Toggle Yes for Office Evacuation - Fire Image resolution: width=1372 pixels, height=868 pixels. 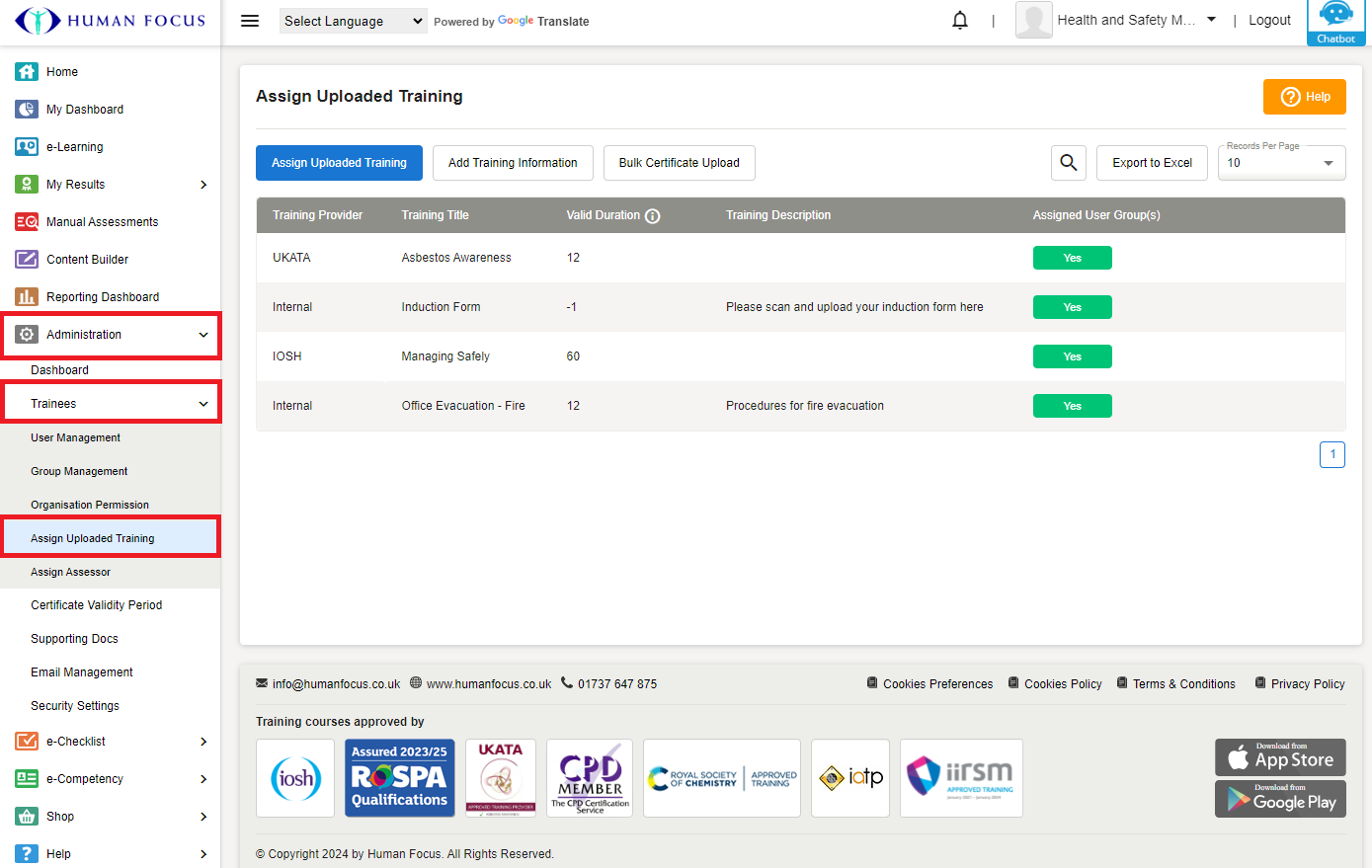(1072, 406)
